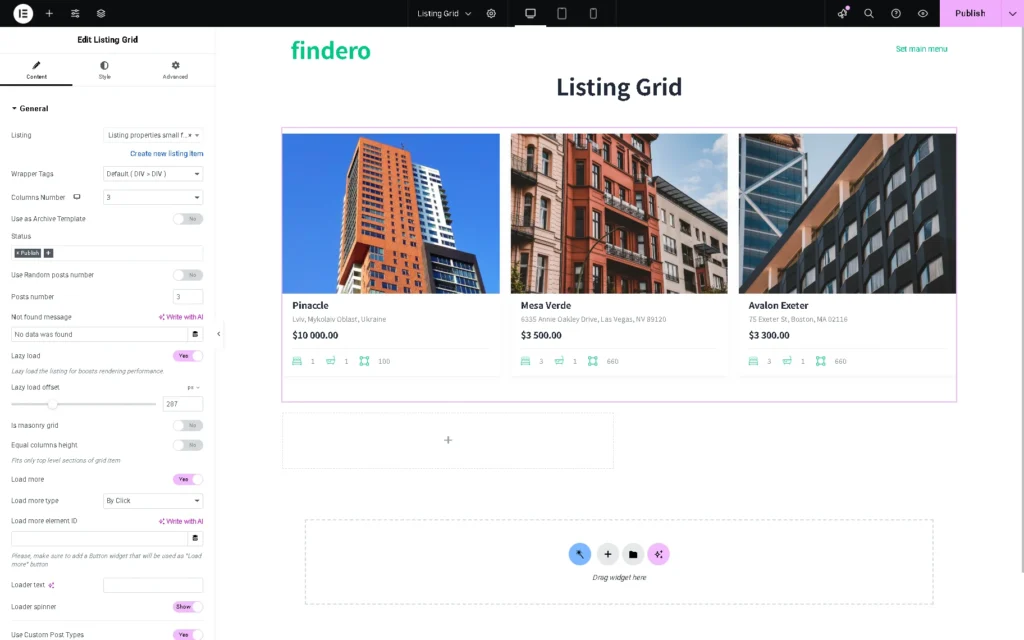Switch to the Advanced tab

tap(174, 69)
